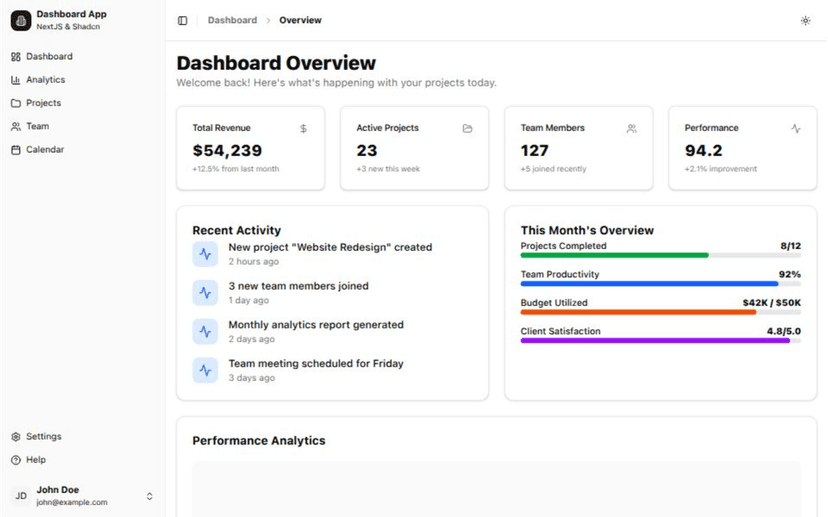
Task: Go to Projects in the sidebar
Action: [x=43, y=103]
